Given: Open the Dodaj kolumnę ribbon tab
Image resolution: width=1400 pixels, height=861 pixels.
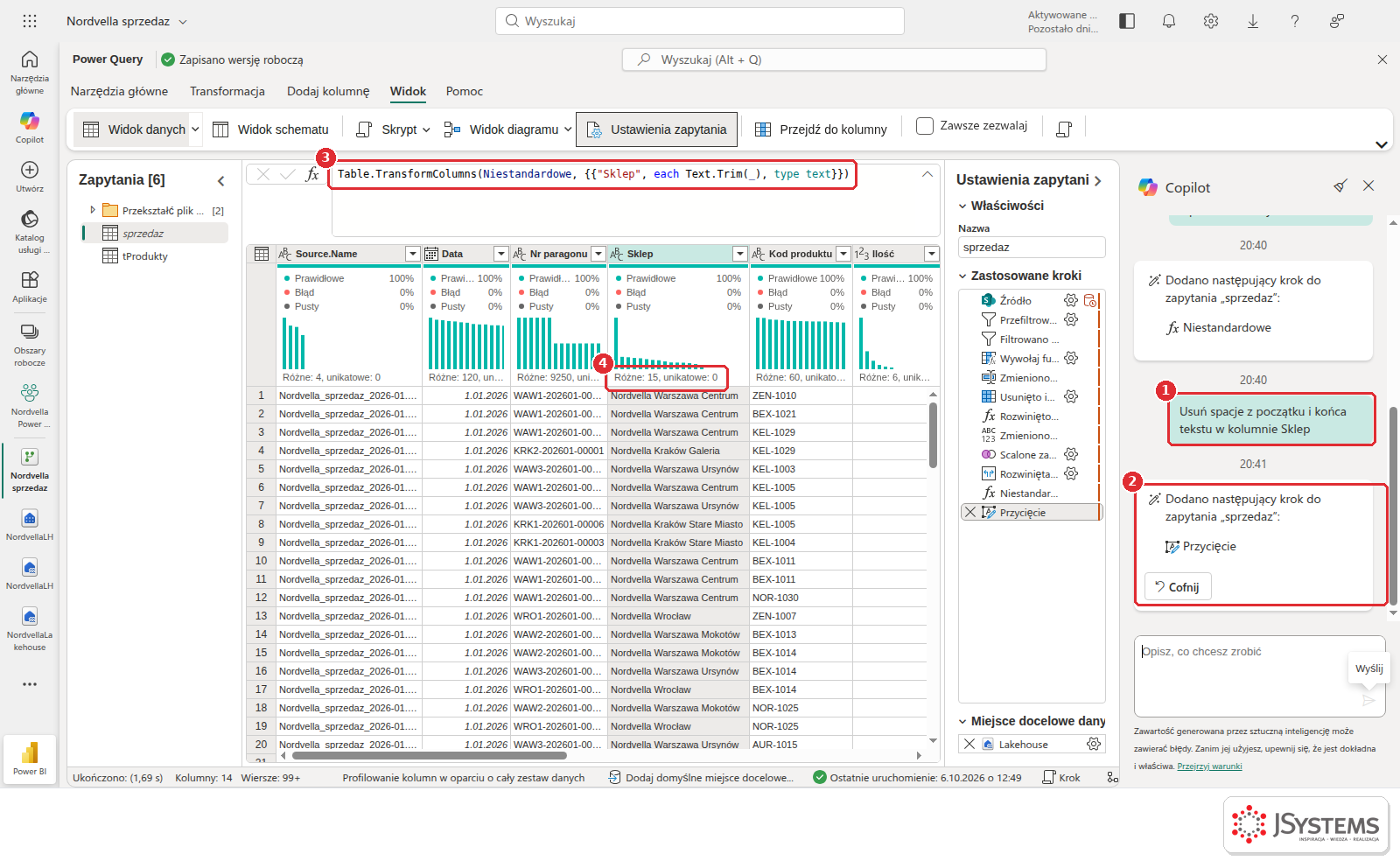Looking at the screenshot, I should 328,91.
